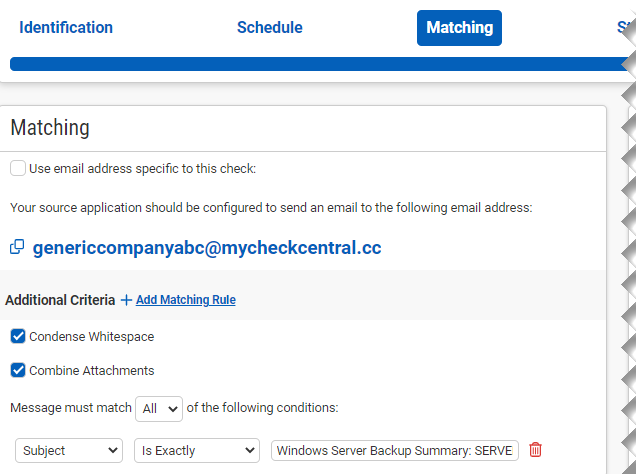
Task: Click the Matching section heading
Action: (50, 128)
